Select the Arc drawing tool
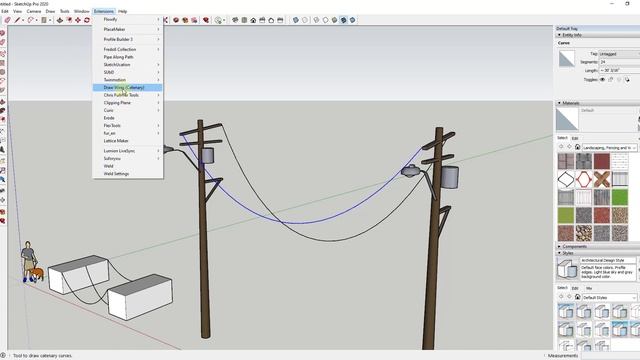This screenshot has height=360, width=640. [x=31, y=20]
